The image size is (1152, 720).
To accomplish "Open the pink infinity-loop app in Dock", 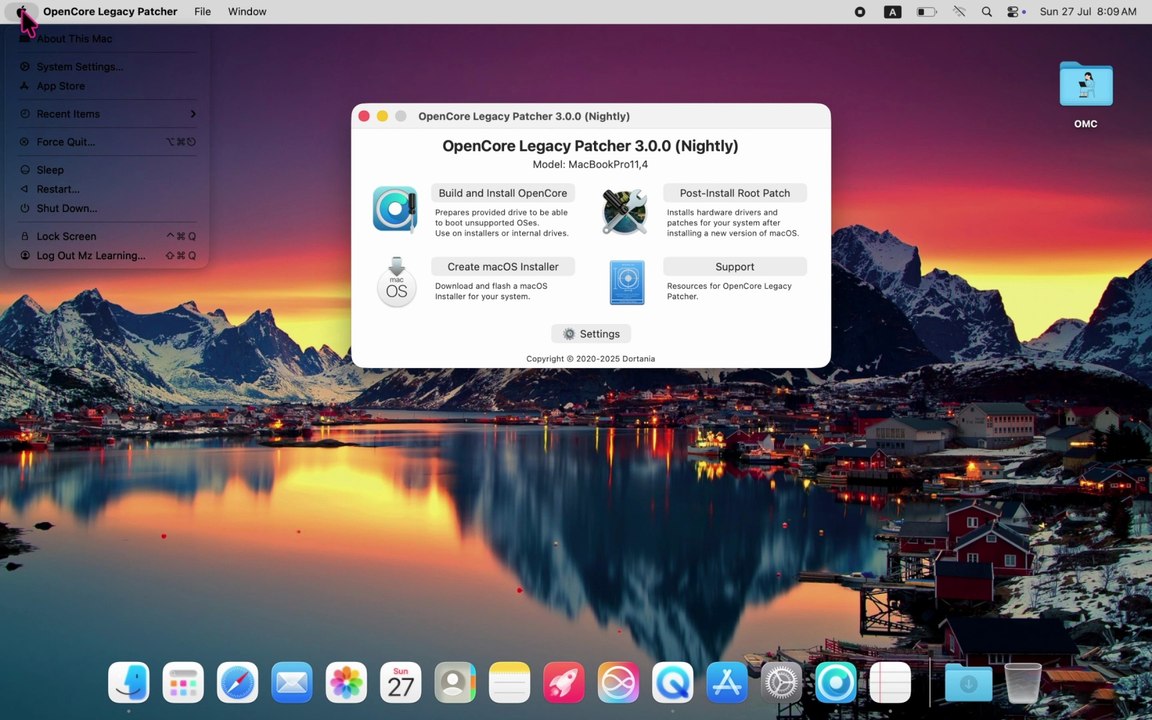I will 618,682.
